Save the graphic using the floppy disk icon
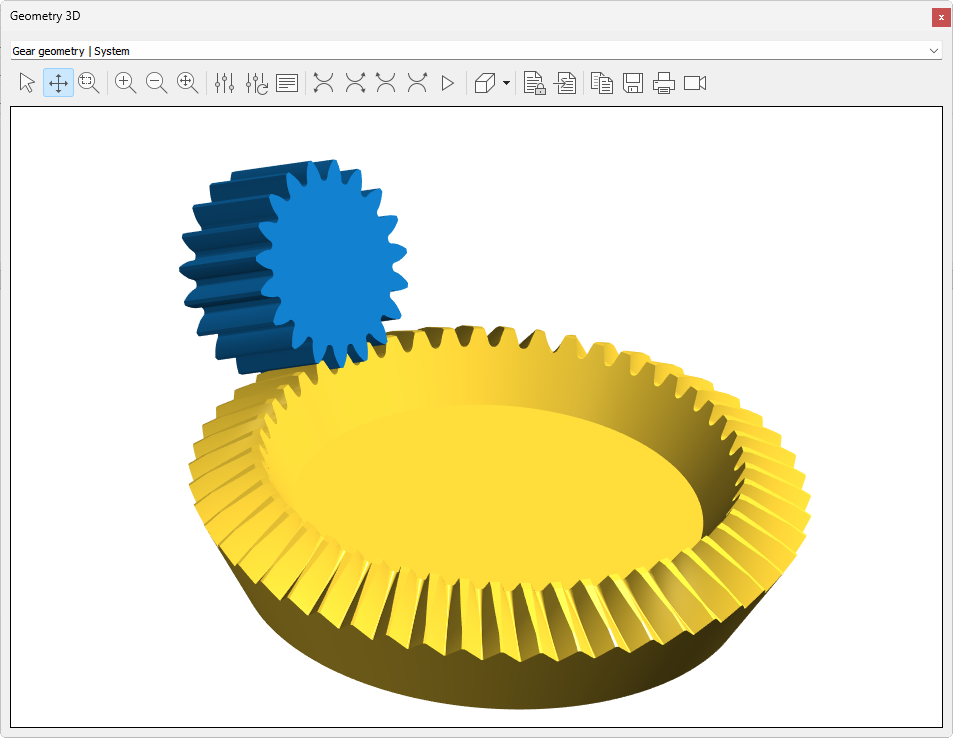953x738 pixels. pyautogui.click(x=633, y=83)
